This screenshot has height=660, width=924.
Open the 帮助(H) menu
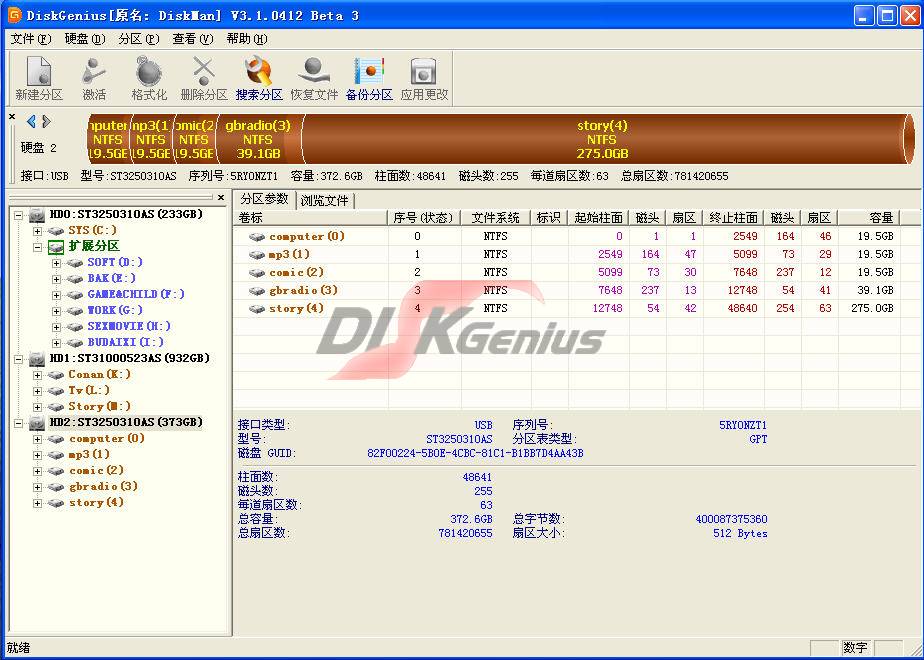point(247,39)
